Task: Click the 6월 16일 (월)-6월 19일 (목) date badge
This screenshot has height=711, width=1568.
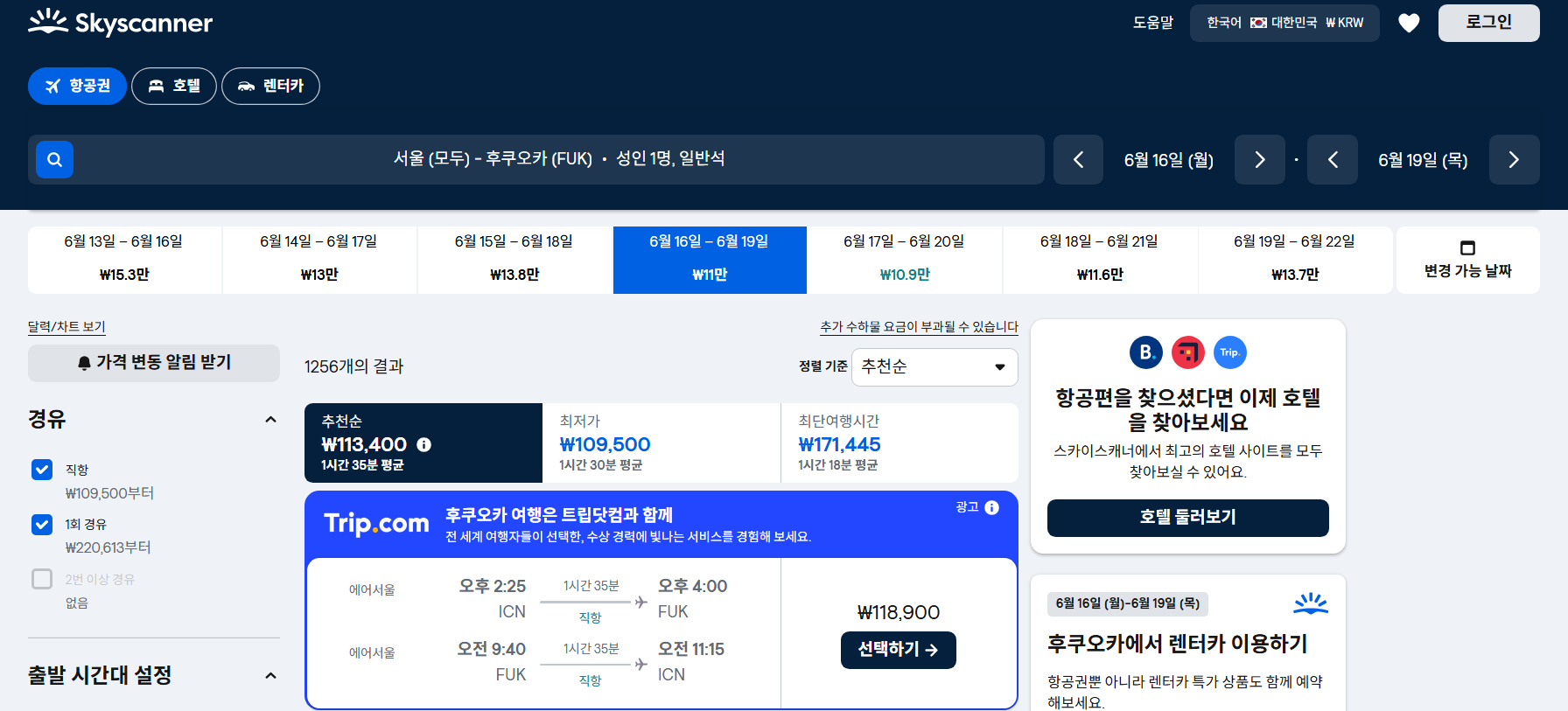Action: [1128, 603]
